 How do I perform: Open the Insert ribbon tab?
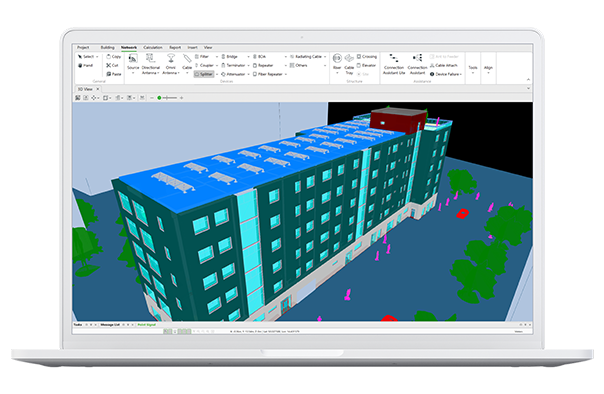[x=193, y=47]
